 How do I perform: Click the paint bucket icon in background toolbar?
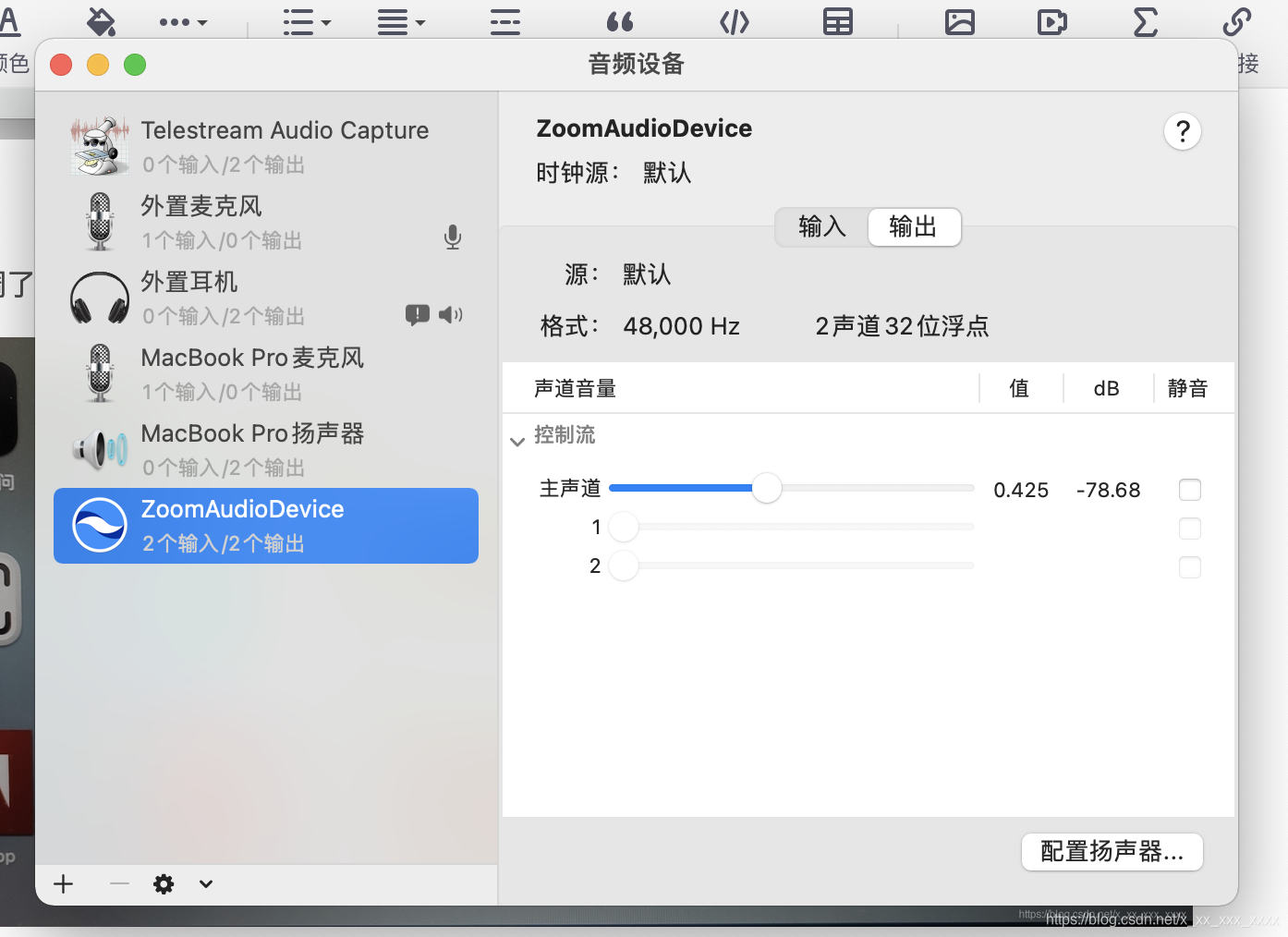point(101,21)
